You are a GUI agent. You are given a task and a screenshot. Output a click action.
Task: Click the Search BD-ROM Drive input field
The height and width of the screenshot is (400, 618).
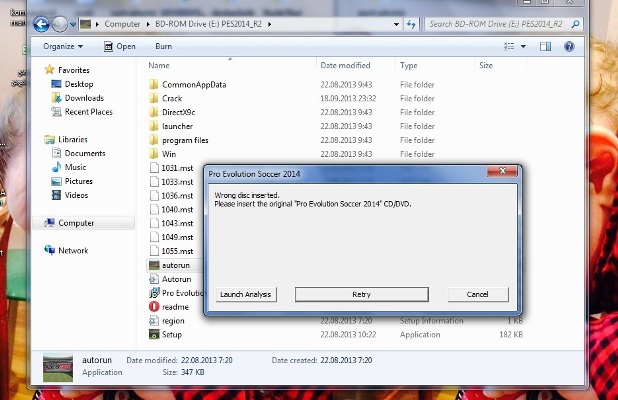click(x=497, y=24)
